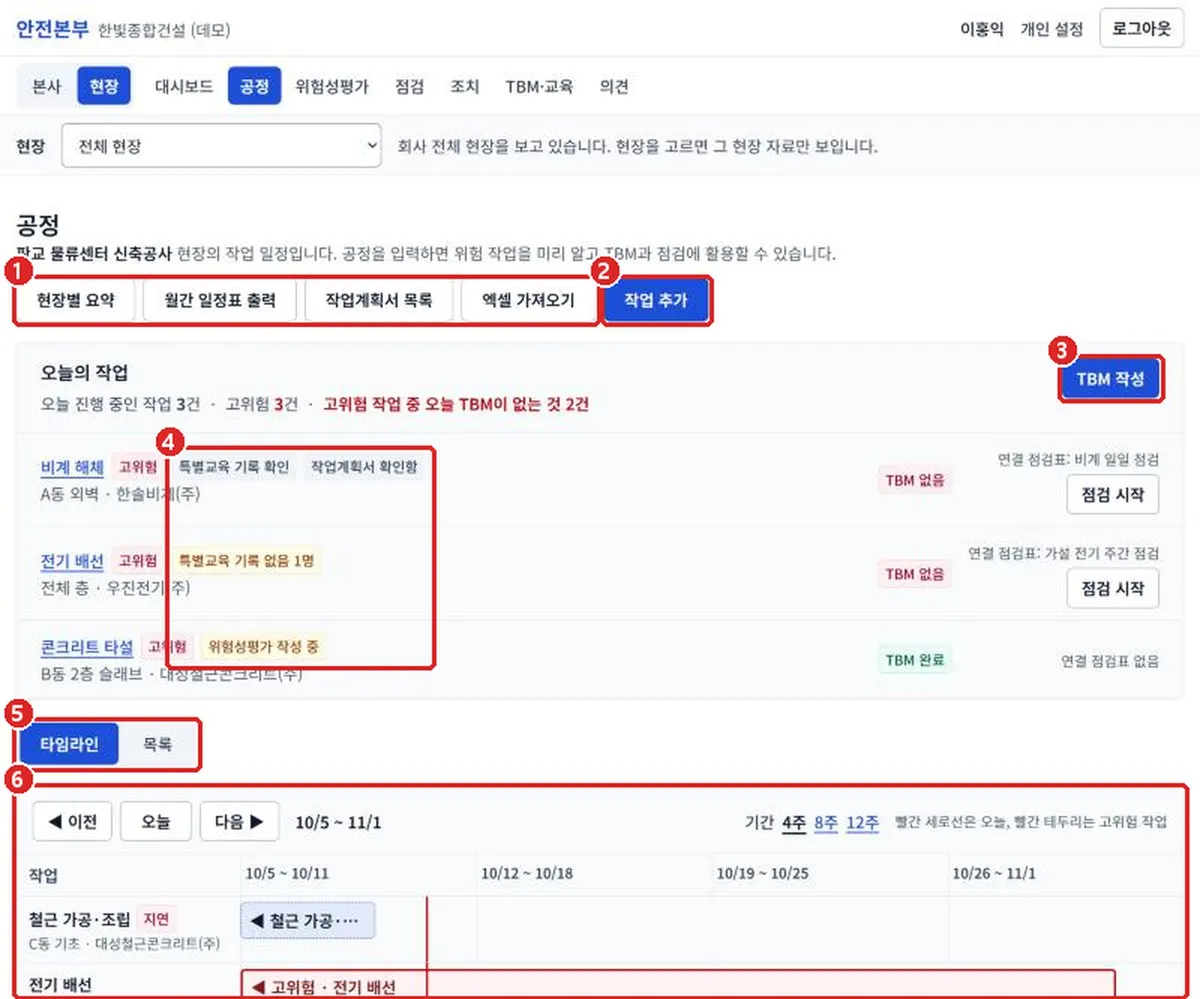The width and height of the screenshot is (1200, 999).
Task: Switch to 목록 view
Action: pyautogui.click(x=157, y=744)
